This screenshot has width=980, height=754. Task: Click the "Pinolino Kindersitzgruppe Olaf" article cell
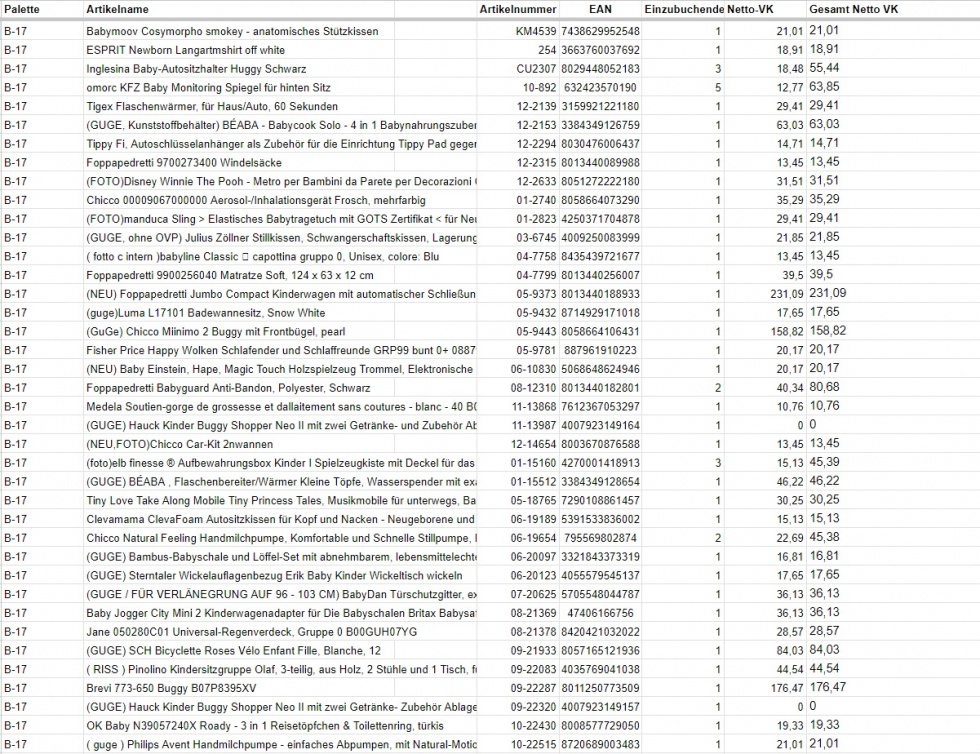tap(281, 669)
